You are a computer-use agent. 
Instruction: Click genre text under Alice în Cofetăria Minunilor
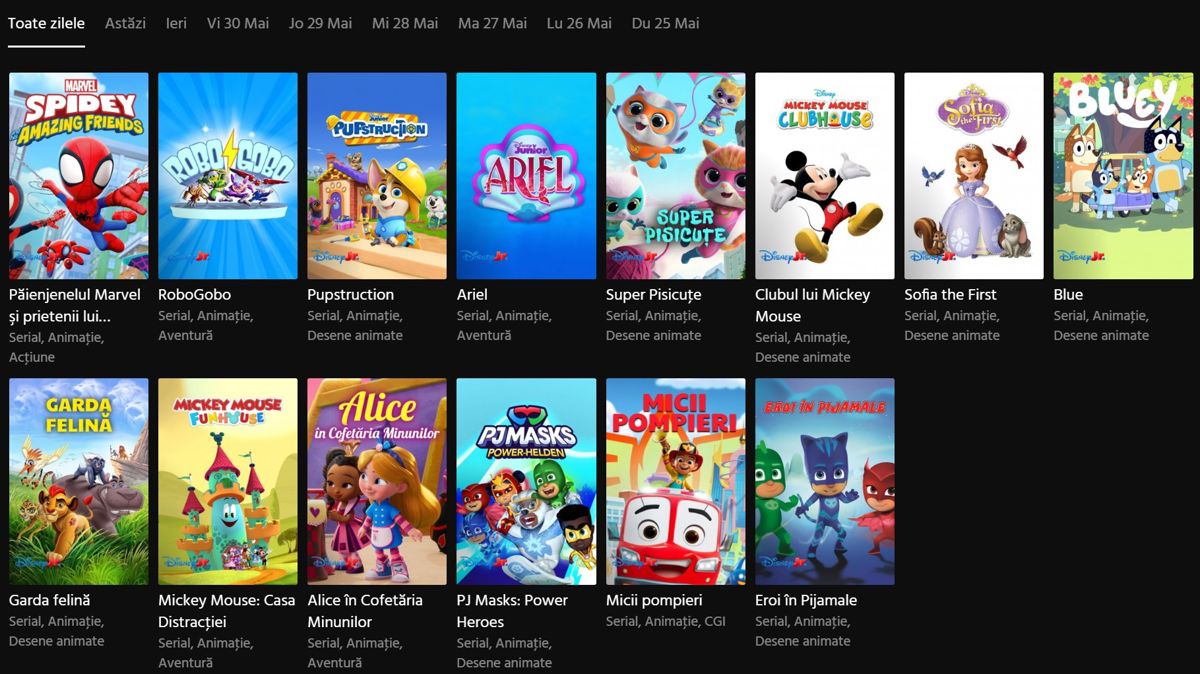(x=356, y=652)
